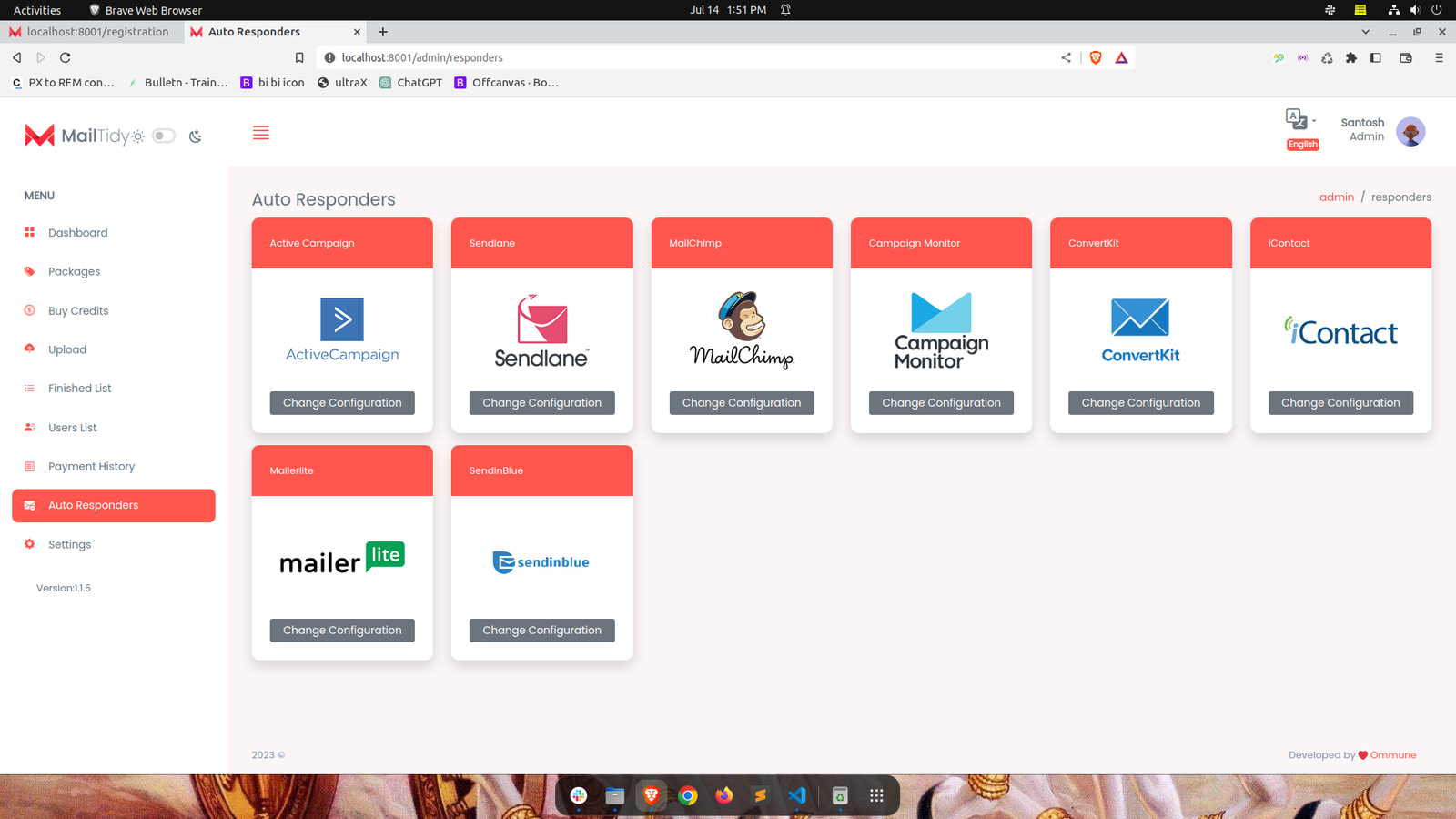Close the Auto Responders browser tab

(357, 32)
